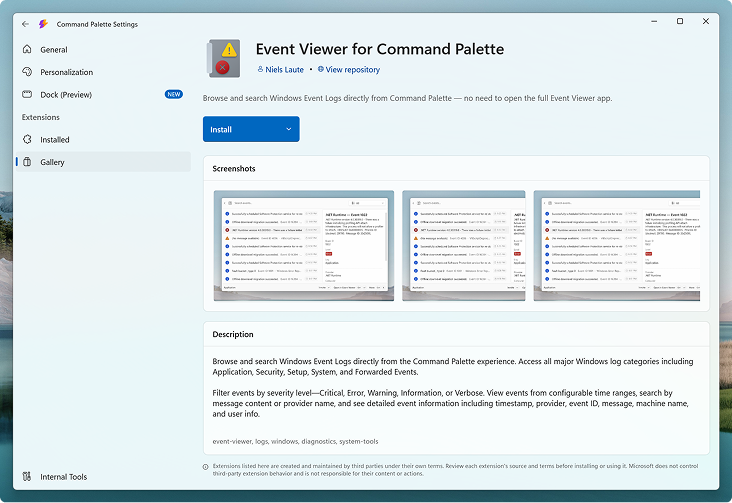Open the Installed extensions page
This screenshot has width=732, height=503.
(x=103, y=139)
